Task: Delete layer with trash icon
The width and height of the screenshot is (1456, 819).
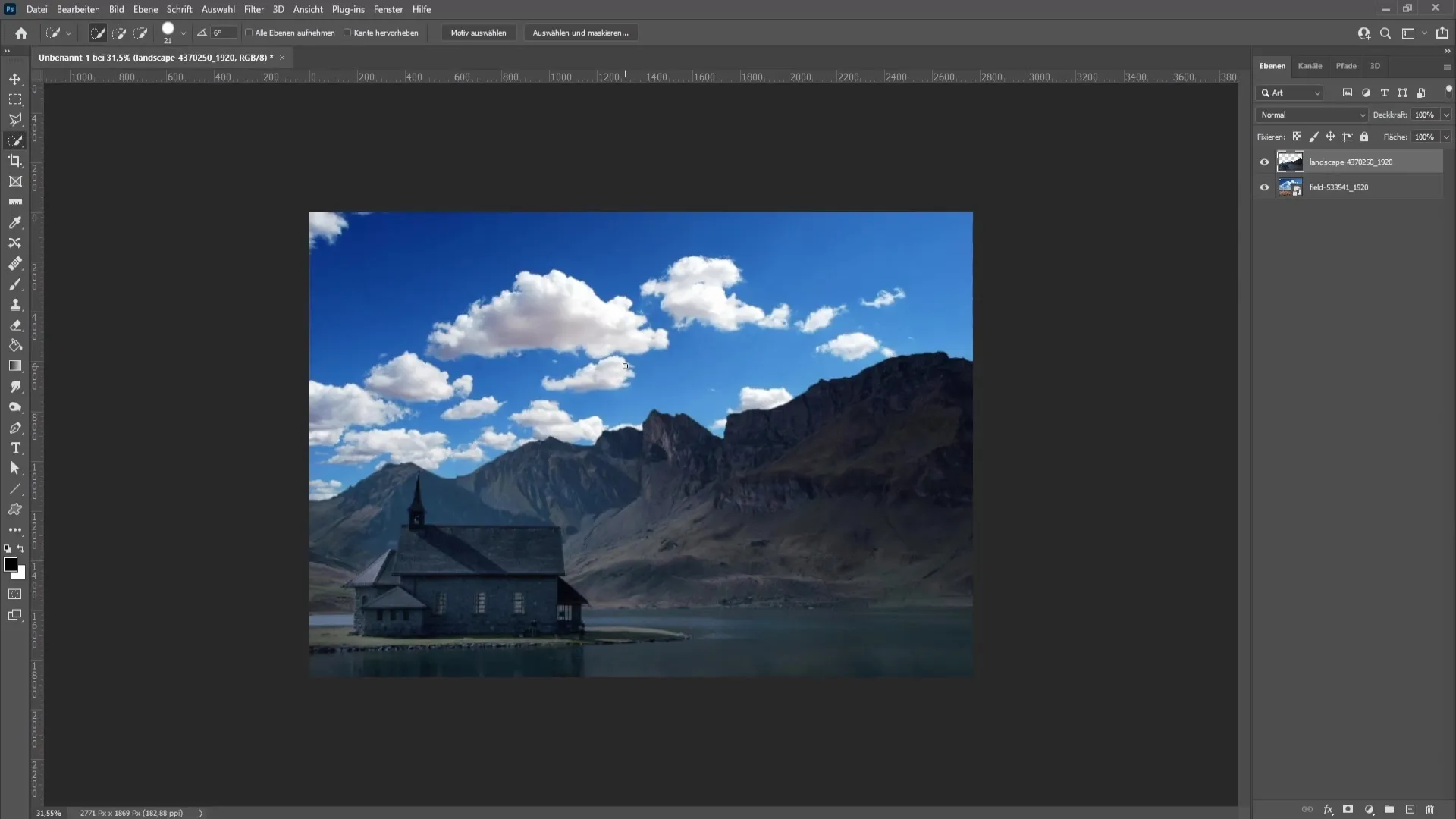Action: 1430,809
